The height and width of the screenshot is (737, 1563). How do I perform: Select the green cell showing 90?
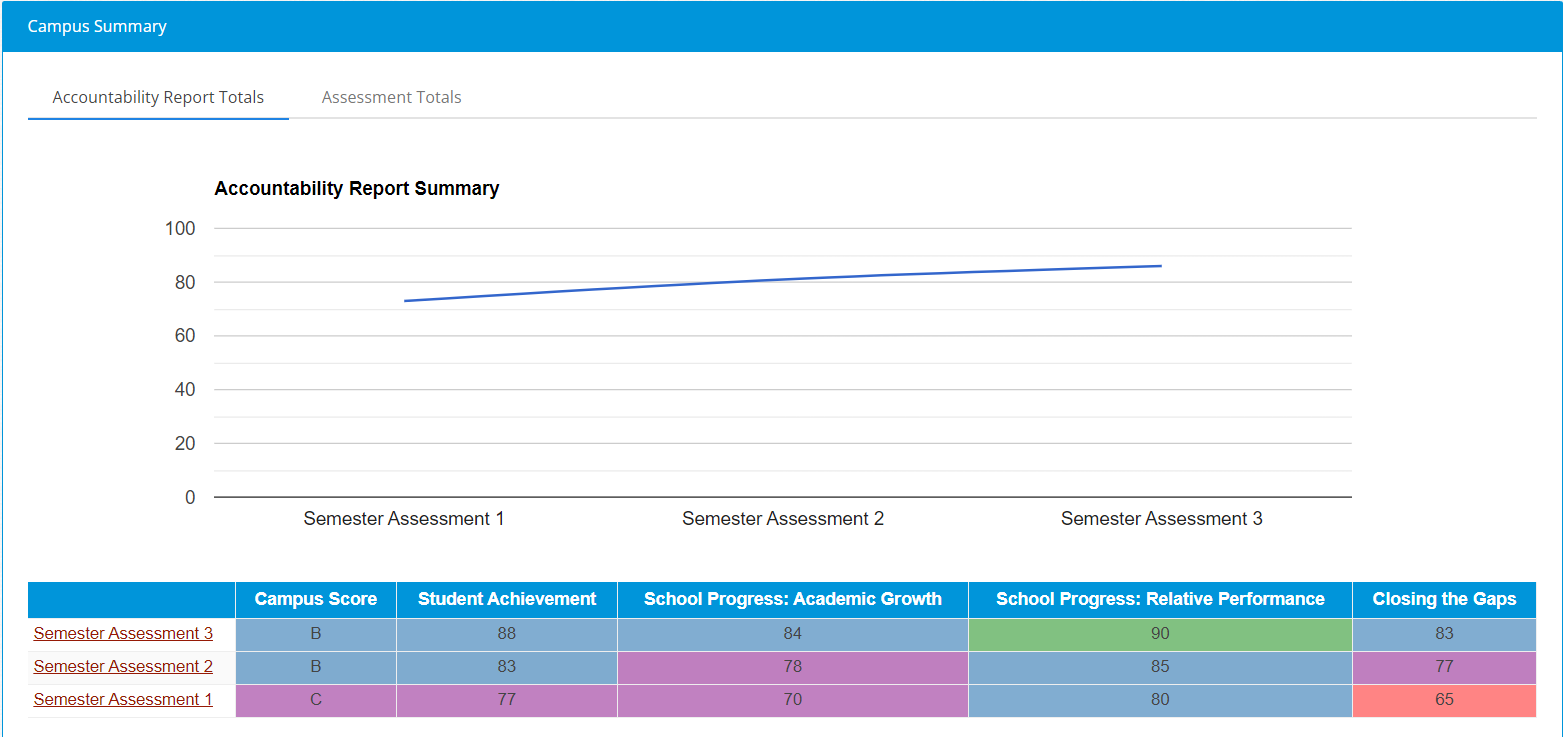pos(1160,634)
